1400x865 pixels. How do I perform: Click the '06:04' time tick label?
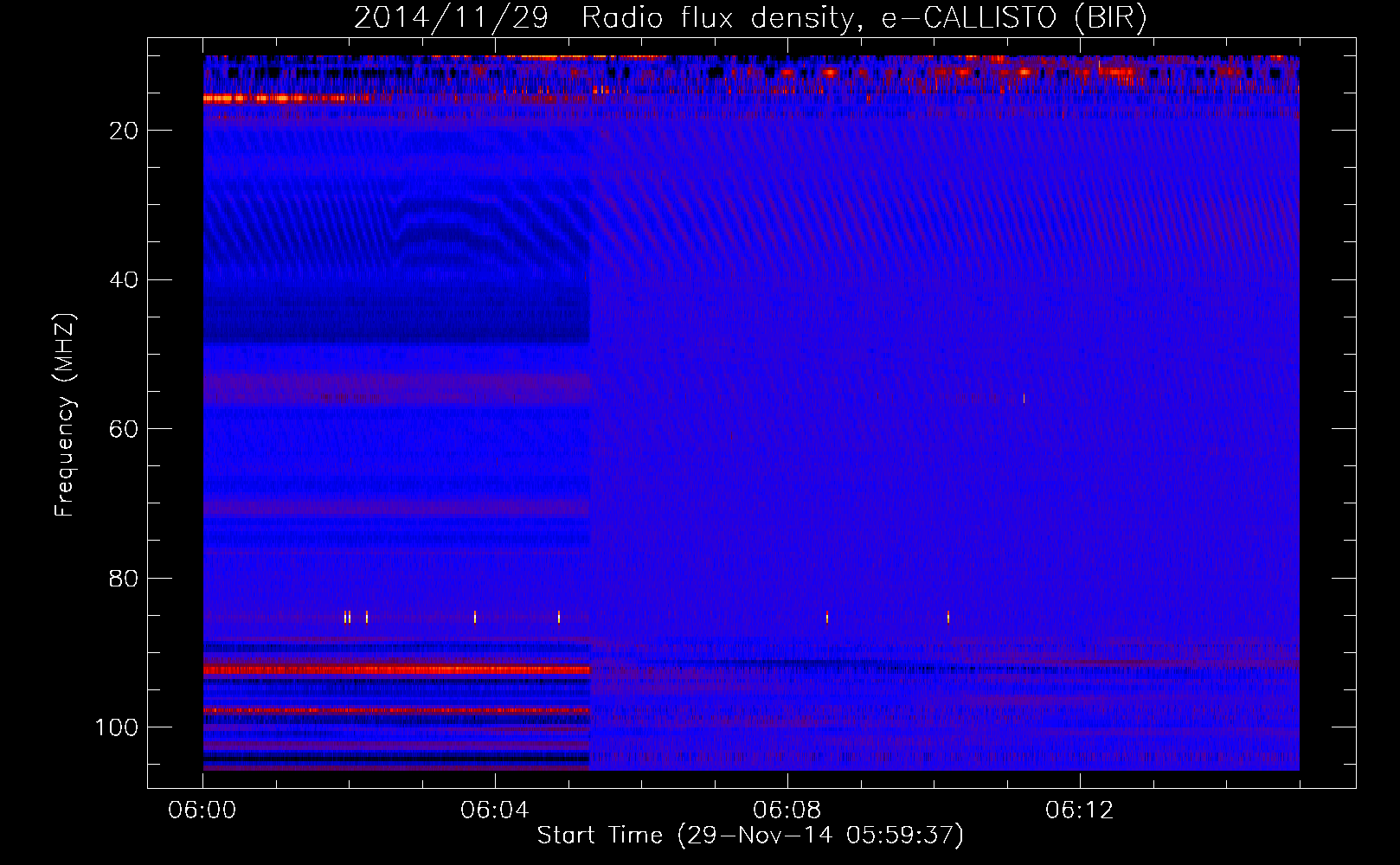tap(495, 811)
